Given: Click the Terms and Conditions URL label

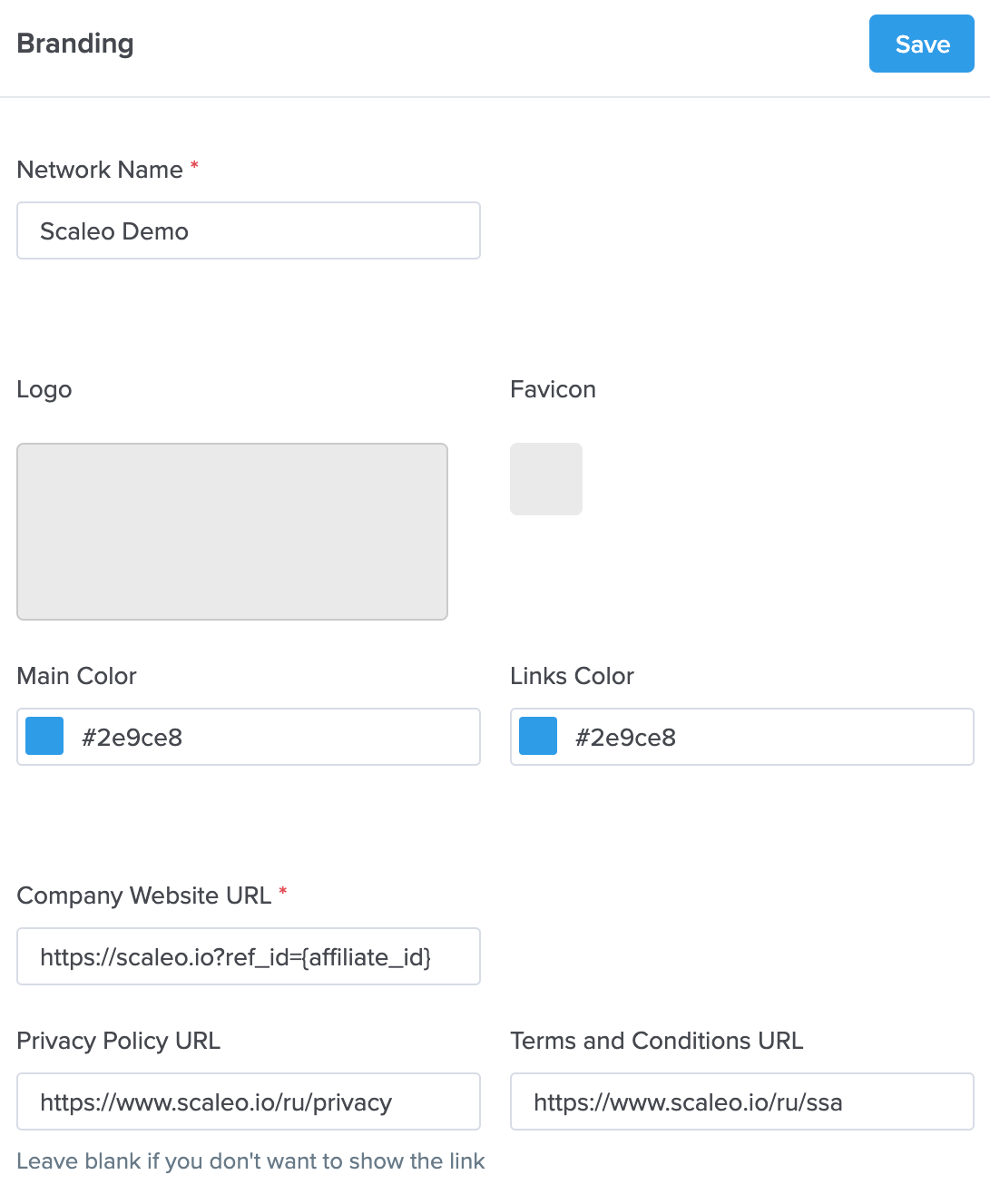Looking at the screenshot, I should click(x=656, y=1041).
